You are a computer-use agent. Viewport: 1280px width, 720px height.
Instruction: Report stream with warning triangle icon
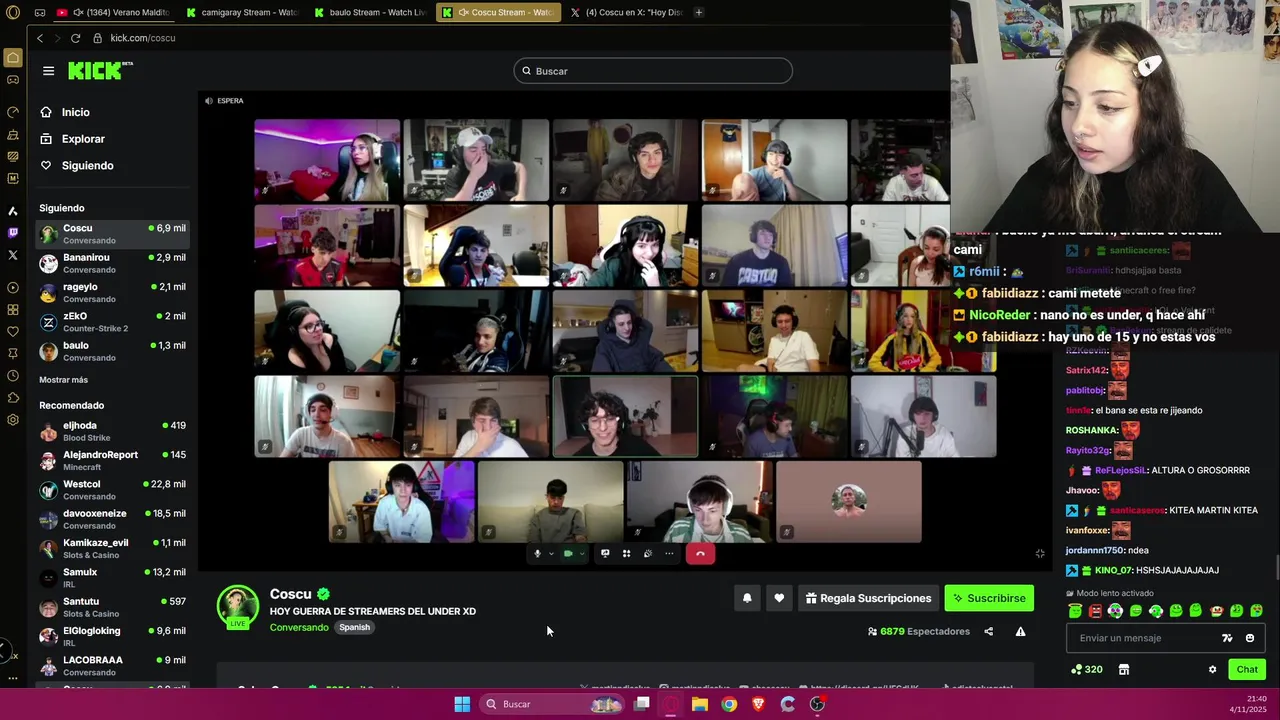(1020, 631)
